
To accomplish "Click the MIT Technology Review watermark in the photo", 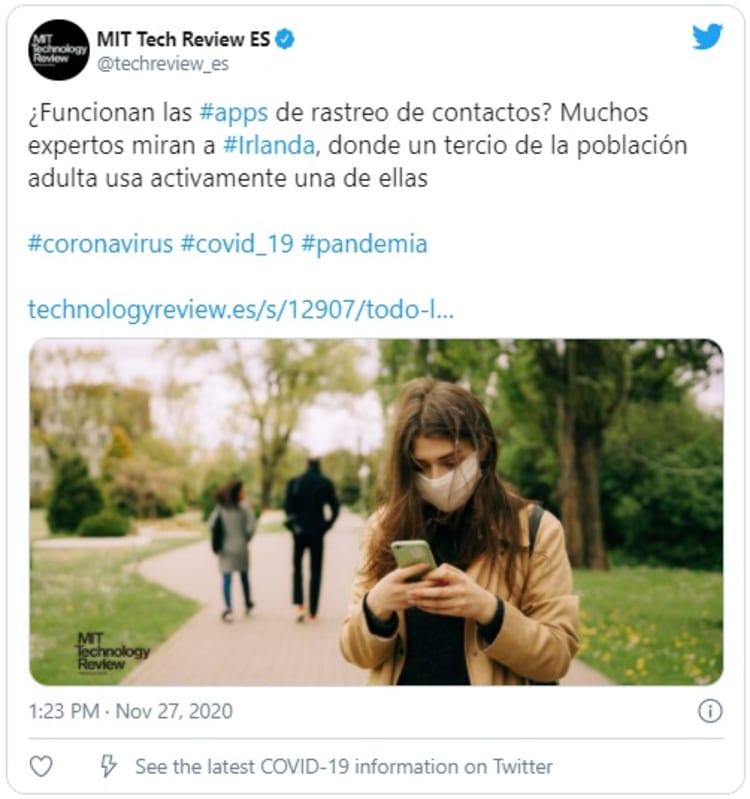I will [x=113, y=652].
